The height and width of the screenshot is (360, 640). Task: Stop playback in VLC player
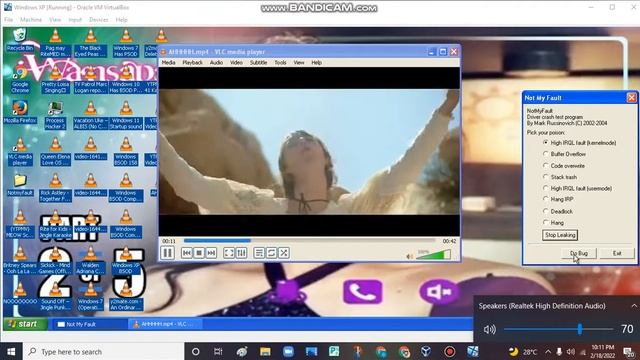pyautogui.click(x=199, y=253)
